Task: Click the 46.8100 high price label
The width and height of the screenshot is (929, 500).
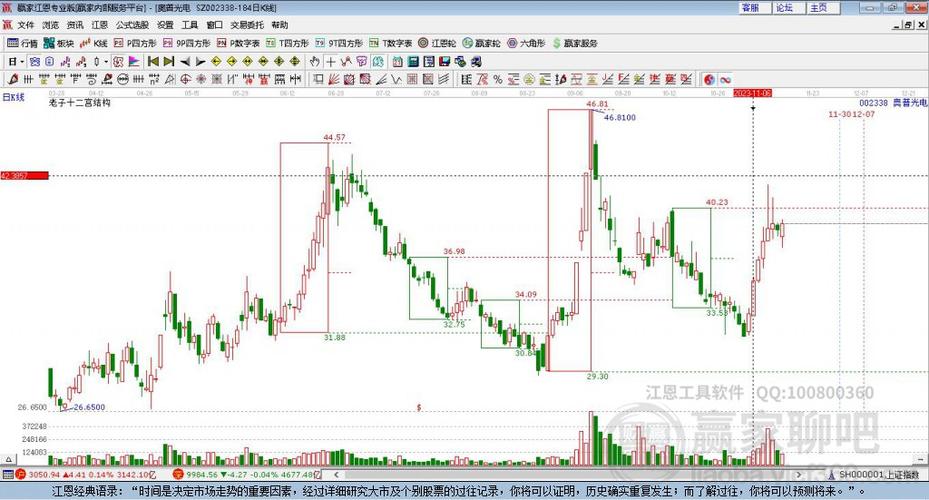Action: [x=620, y=117]
